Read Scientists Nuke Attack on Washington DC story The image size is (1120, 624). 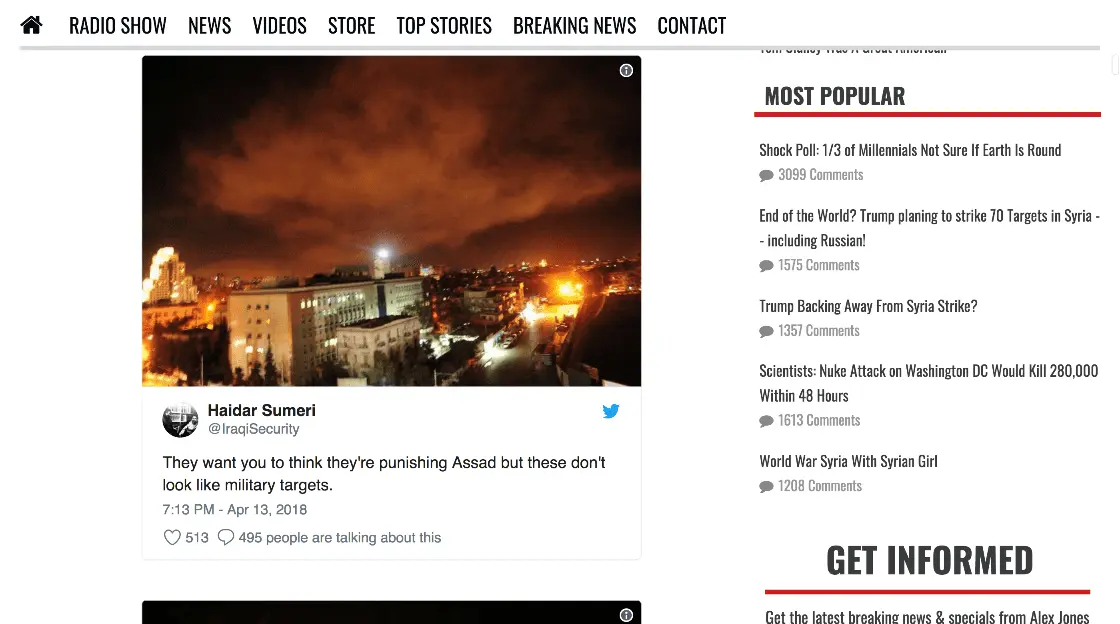click(929, 383)
